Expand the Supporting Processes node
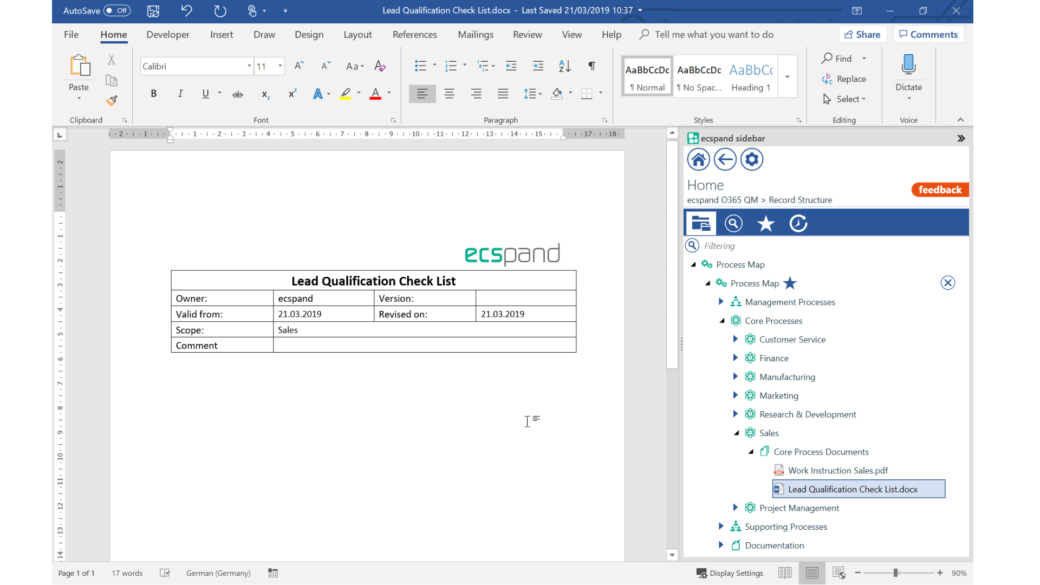Screen dimensions: 1040x585 [x=721, y=527]
